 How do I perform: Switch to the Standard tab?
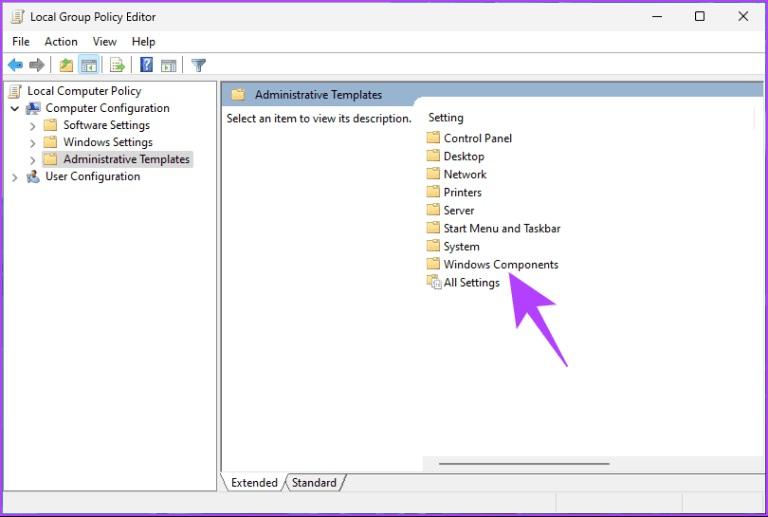point(314,483)
